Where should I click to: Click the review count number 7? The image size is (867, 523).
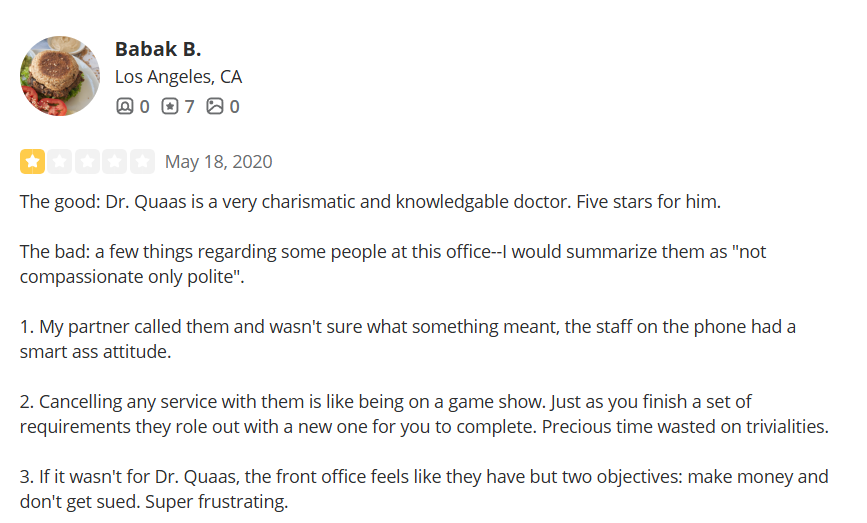[189, 107]
